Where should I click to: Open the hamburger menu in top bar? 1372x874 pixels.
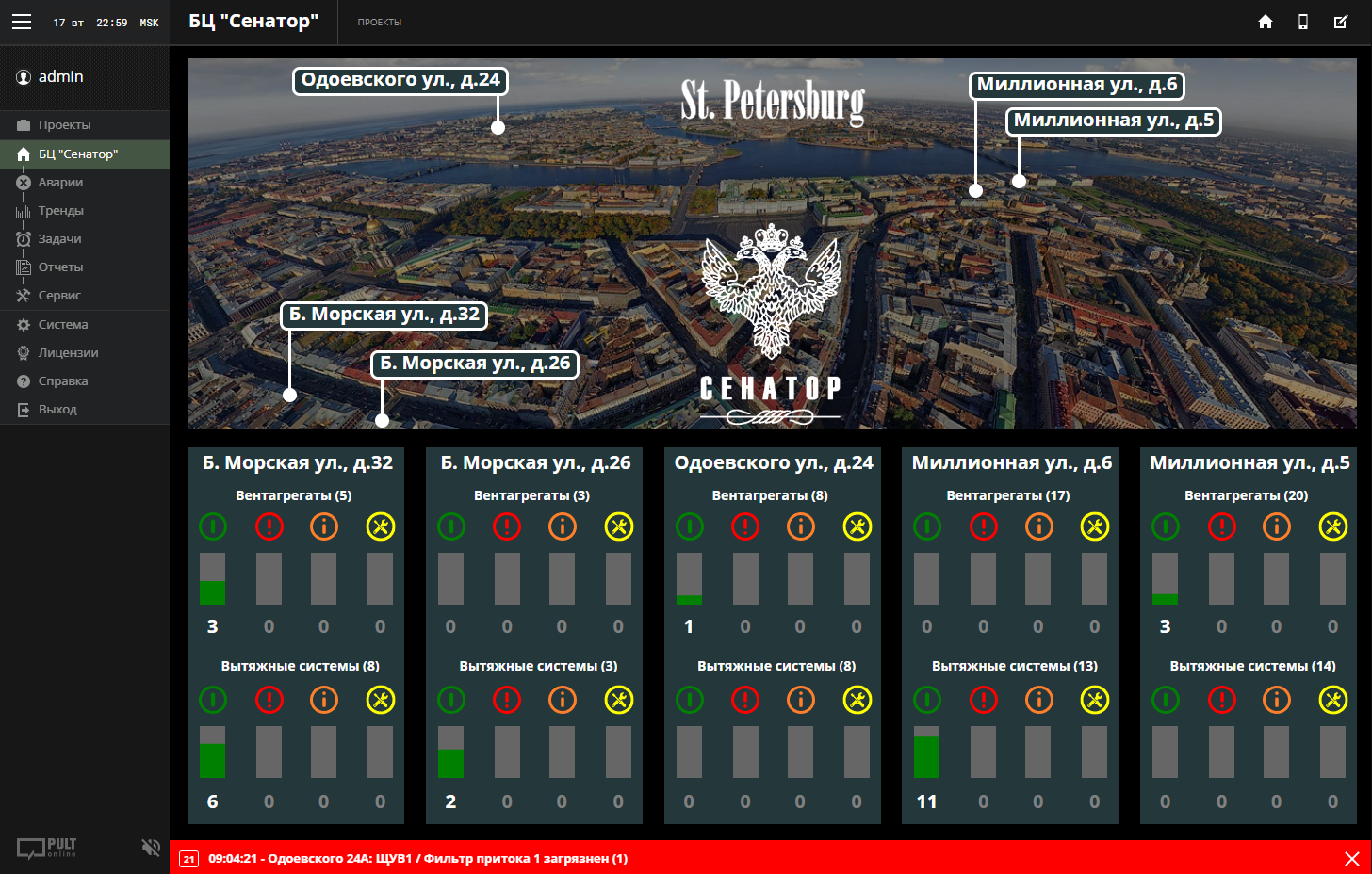(x=22, y=22)
